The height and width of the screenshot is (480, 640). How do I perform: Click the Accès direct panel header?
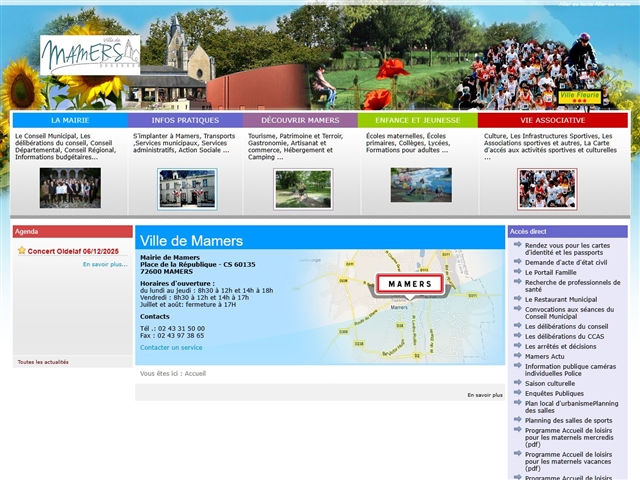(x=568, y=231)
